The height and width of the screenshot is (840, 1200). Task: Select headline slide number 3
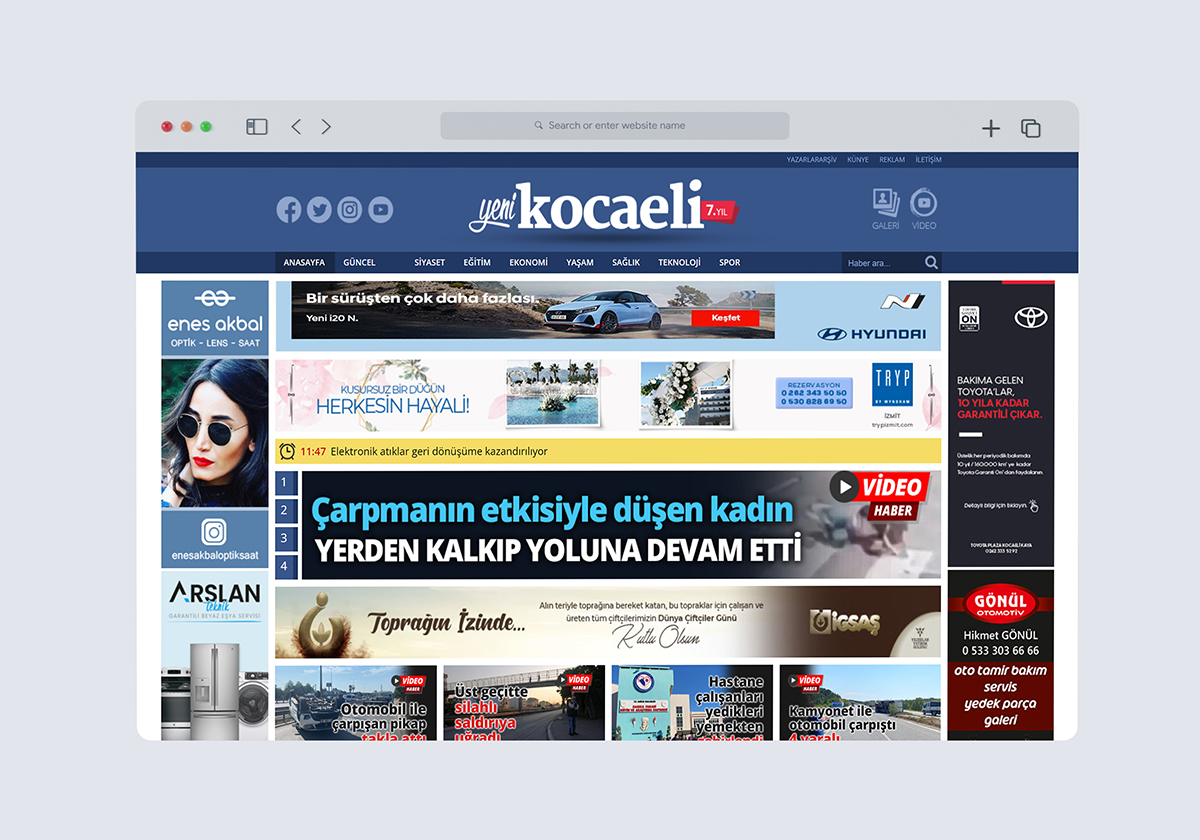tap(284, 539)
